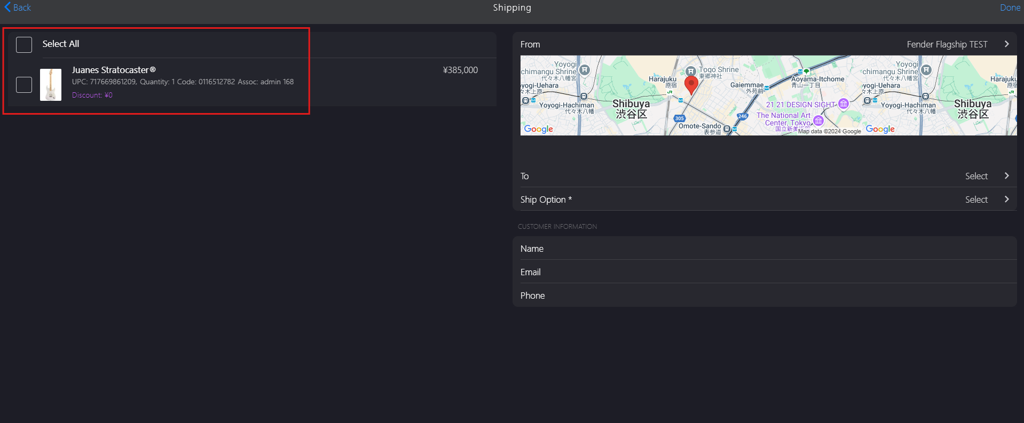Click the Juanes Stratocaster product name
Screen dimensions: 1024x423
click(114, 70)
